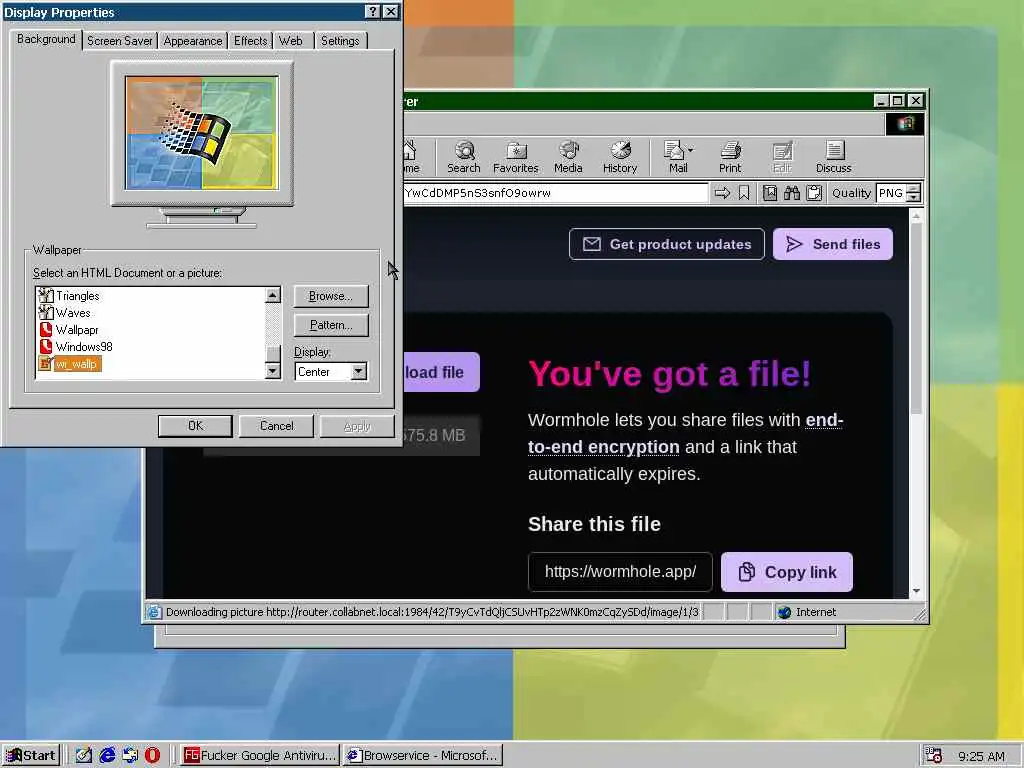Click the Print toolbar icon
Viewport: 1024px width, 768px height.
730,157
